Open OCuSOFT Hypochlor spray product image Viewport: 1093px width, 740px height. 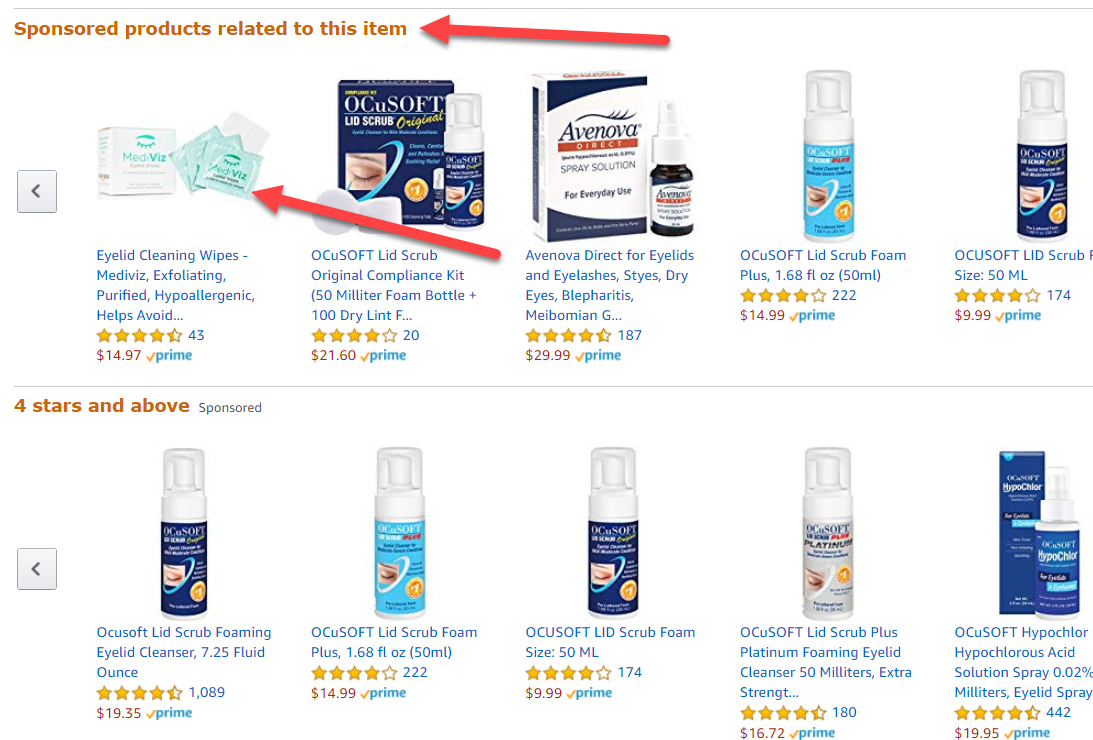click(x=1039, y=533)
